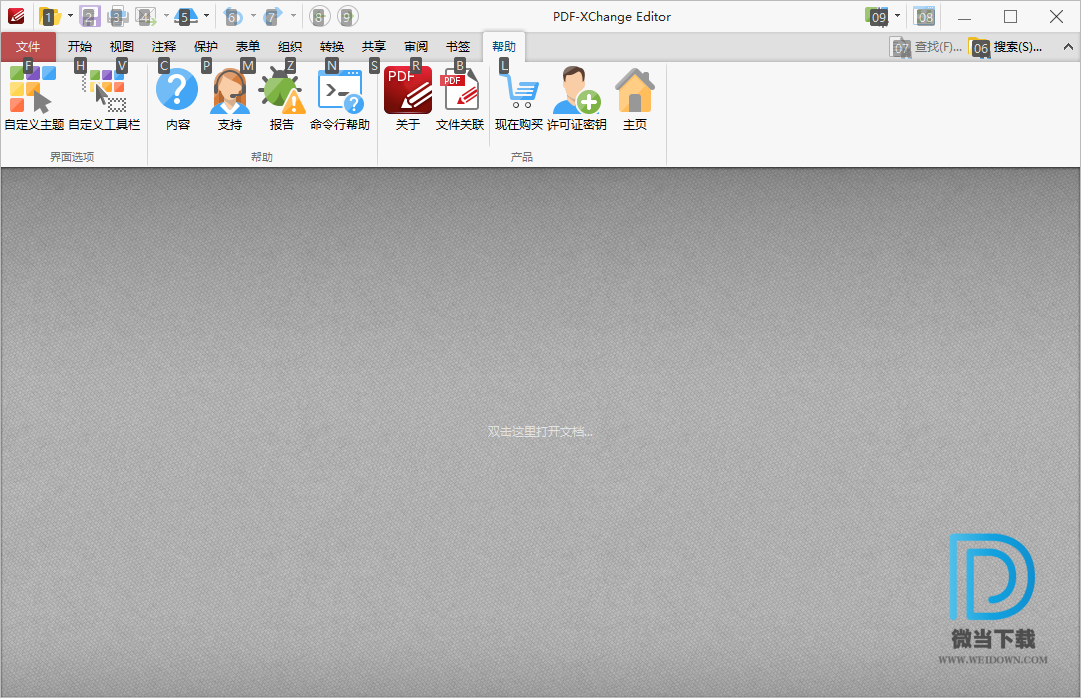1081x698 pixels.
Task: Click the window layout icon labeled 08
Action: tap(925, 16)
